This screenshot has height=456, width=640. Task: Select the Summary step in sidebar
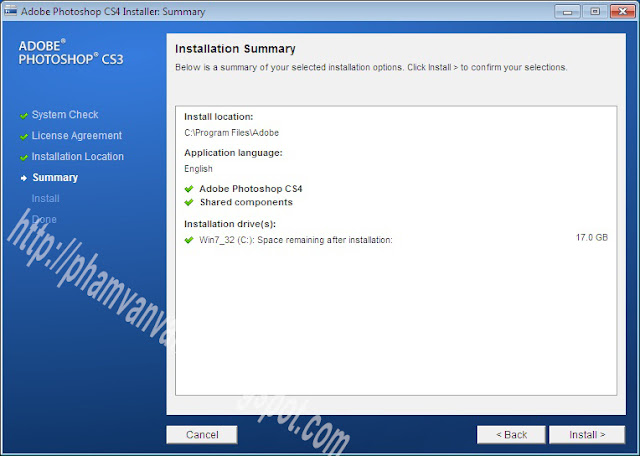click(55, 178)
